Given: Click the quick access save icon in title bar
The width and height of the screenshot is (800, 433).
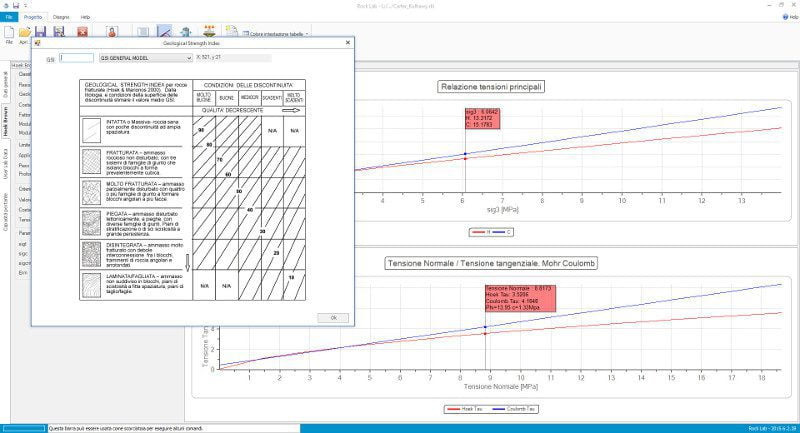Looking at the screenshot, I should coord(15,5).
